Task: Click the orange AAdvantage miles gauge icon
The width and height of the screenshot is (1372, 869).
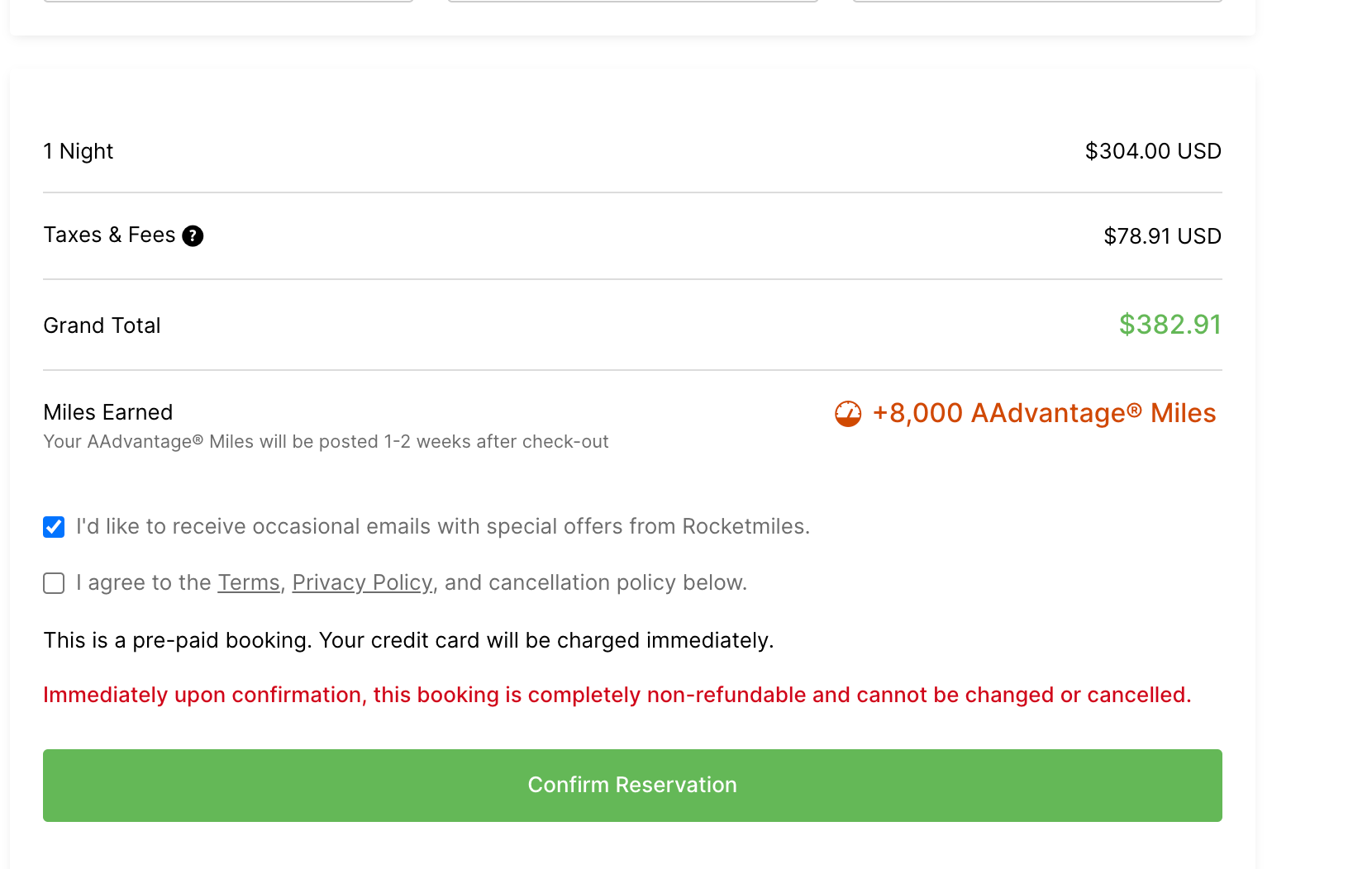Action: [x=848, y=413]
